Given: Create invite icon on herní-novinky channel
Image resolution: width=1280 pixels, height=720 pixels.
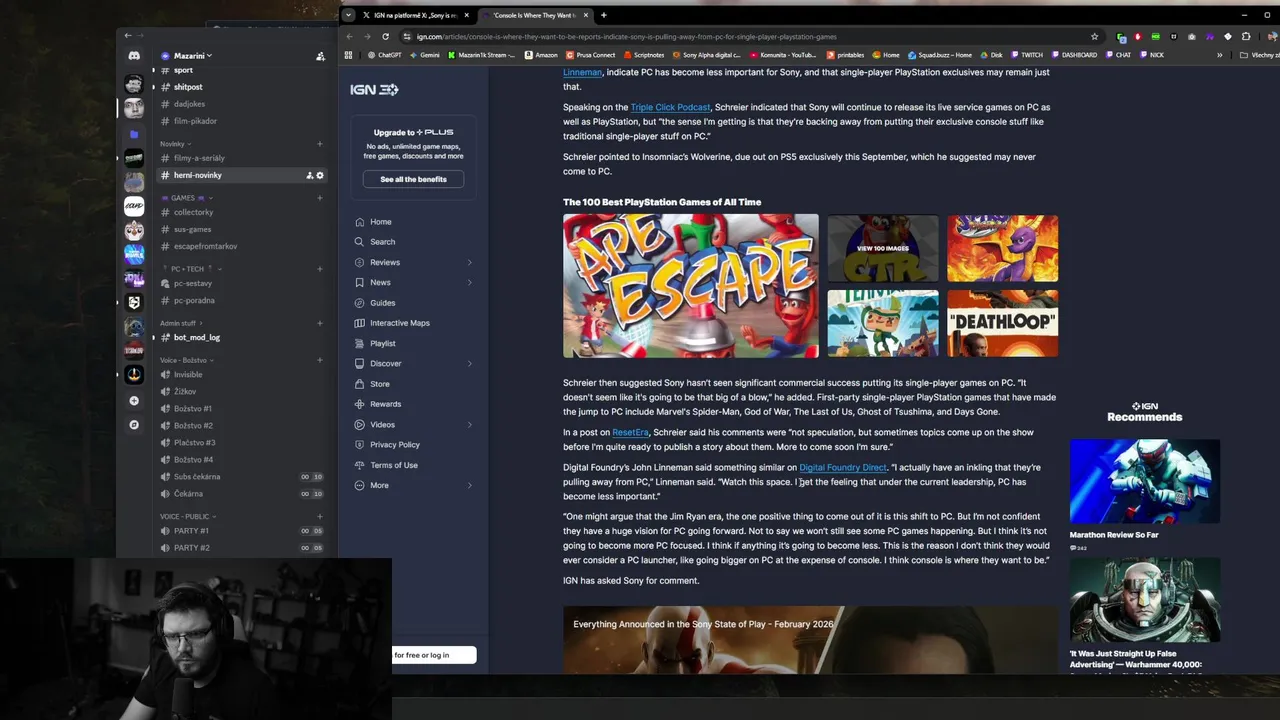Looking at the screenshot, I should (x=310, y=175).
